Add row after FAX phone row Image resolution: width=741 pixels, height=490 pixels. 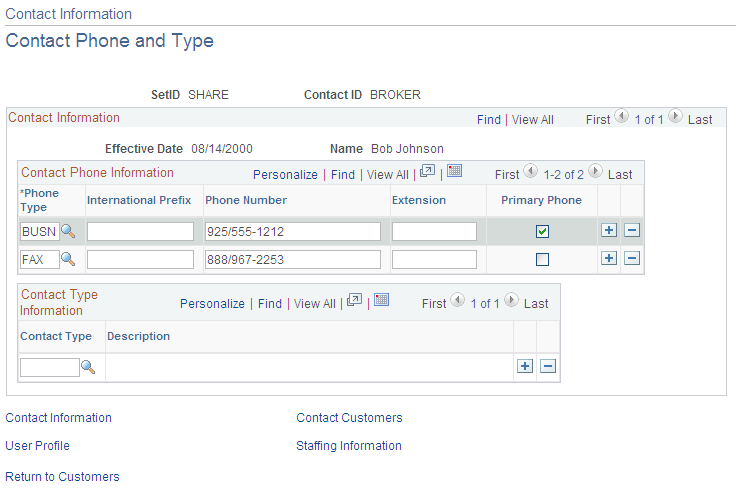[609, 258]
